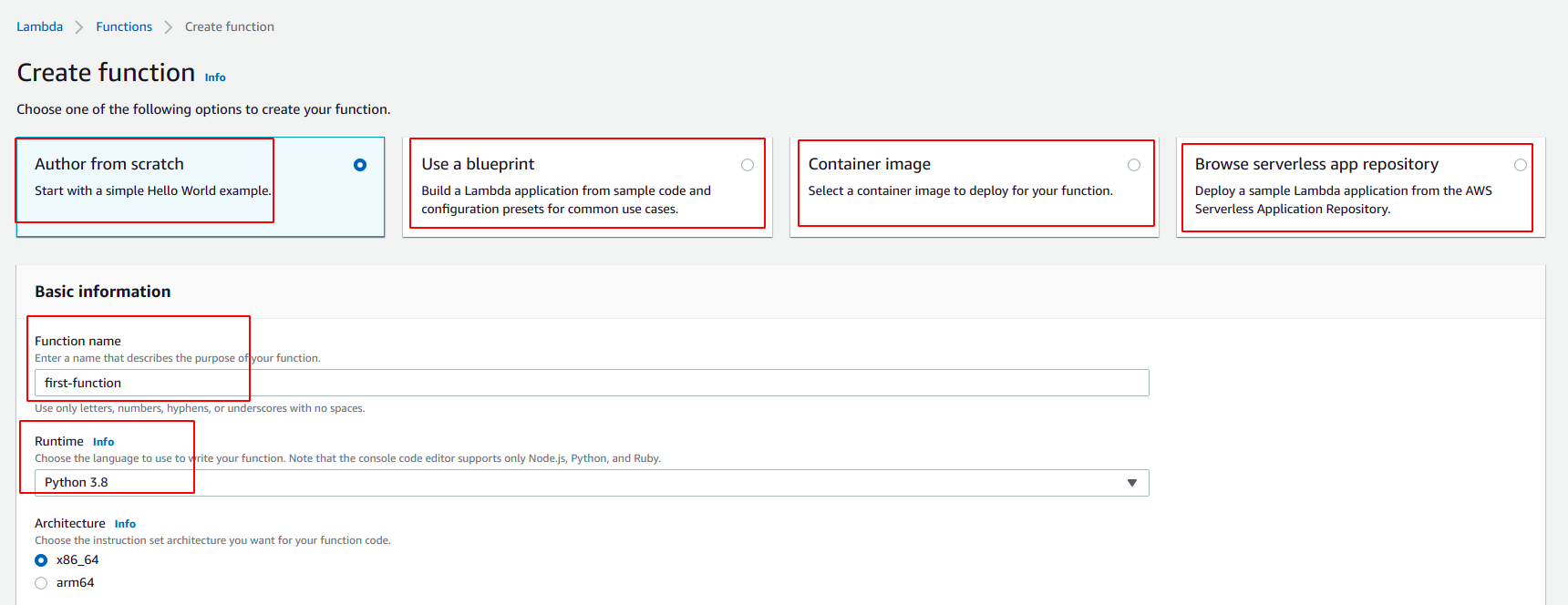Click into the Function name text field

(591, 383)
